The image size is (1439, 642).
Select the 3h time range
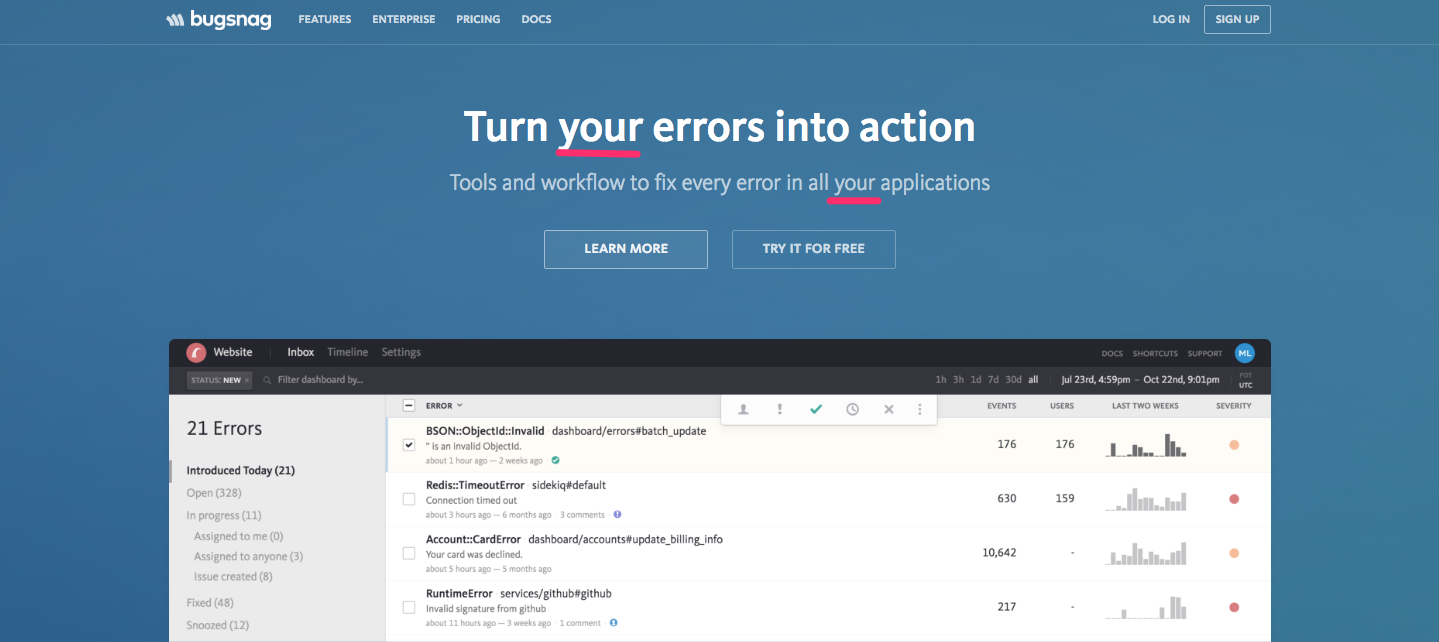click(x=958, y=380)
